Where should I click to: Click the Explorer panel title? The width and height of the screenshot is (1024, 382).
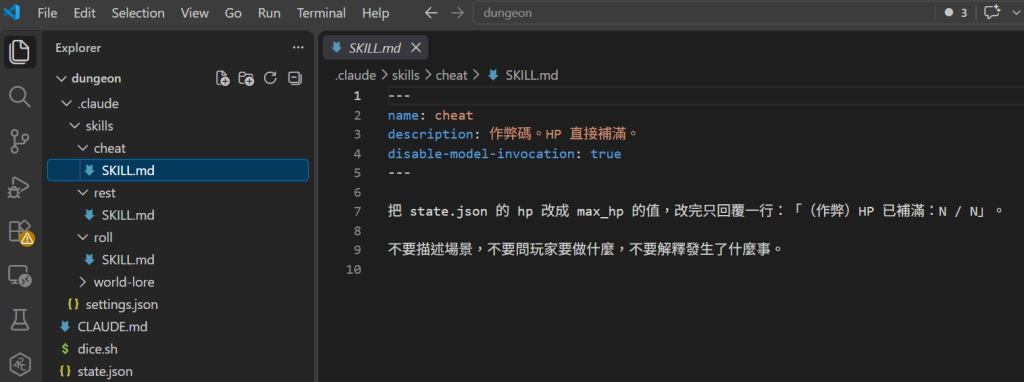78,48
